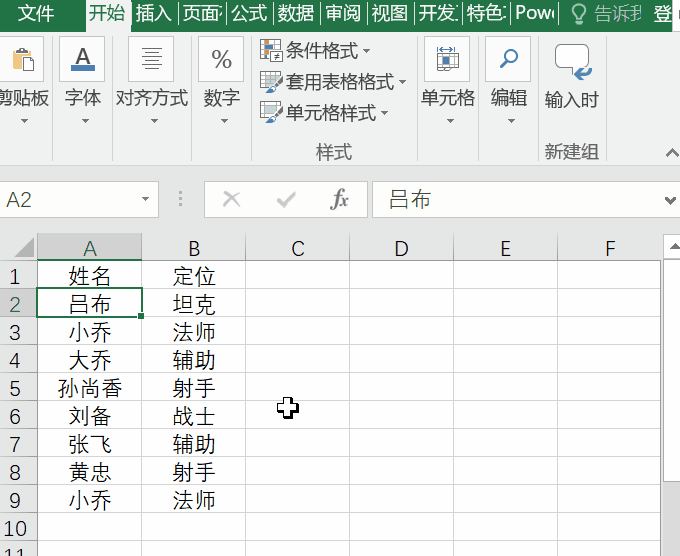Click the percent Number format icon
This screenshot has height=556, width=680.
click(221, 59)
